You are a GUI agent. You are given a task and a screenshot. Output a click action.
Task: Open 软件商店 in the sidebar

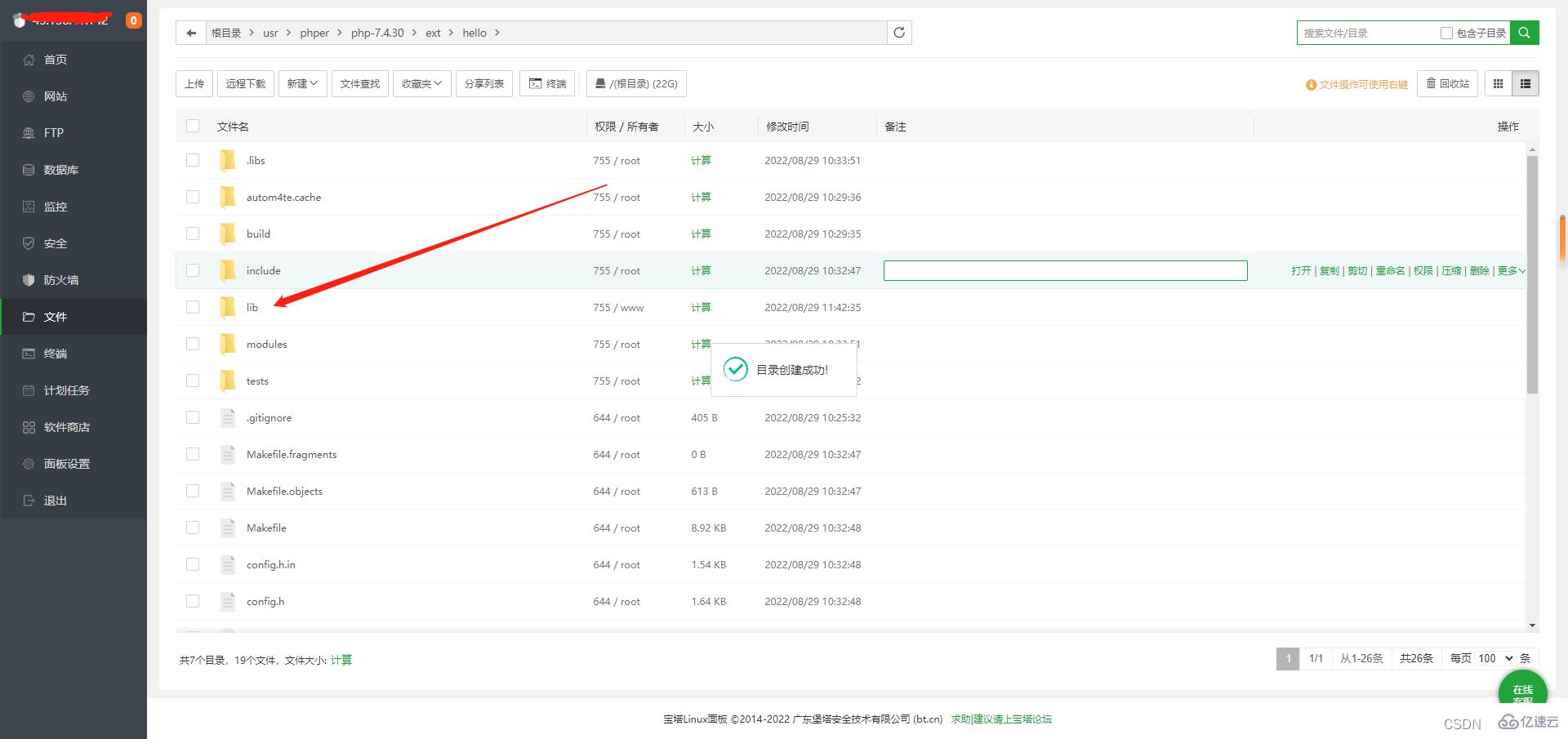[x=66, y=427]
